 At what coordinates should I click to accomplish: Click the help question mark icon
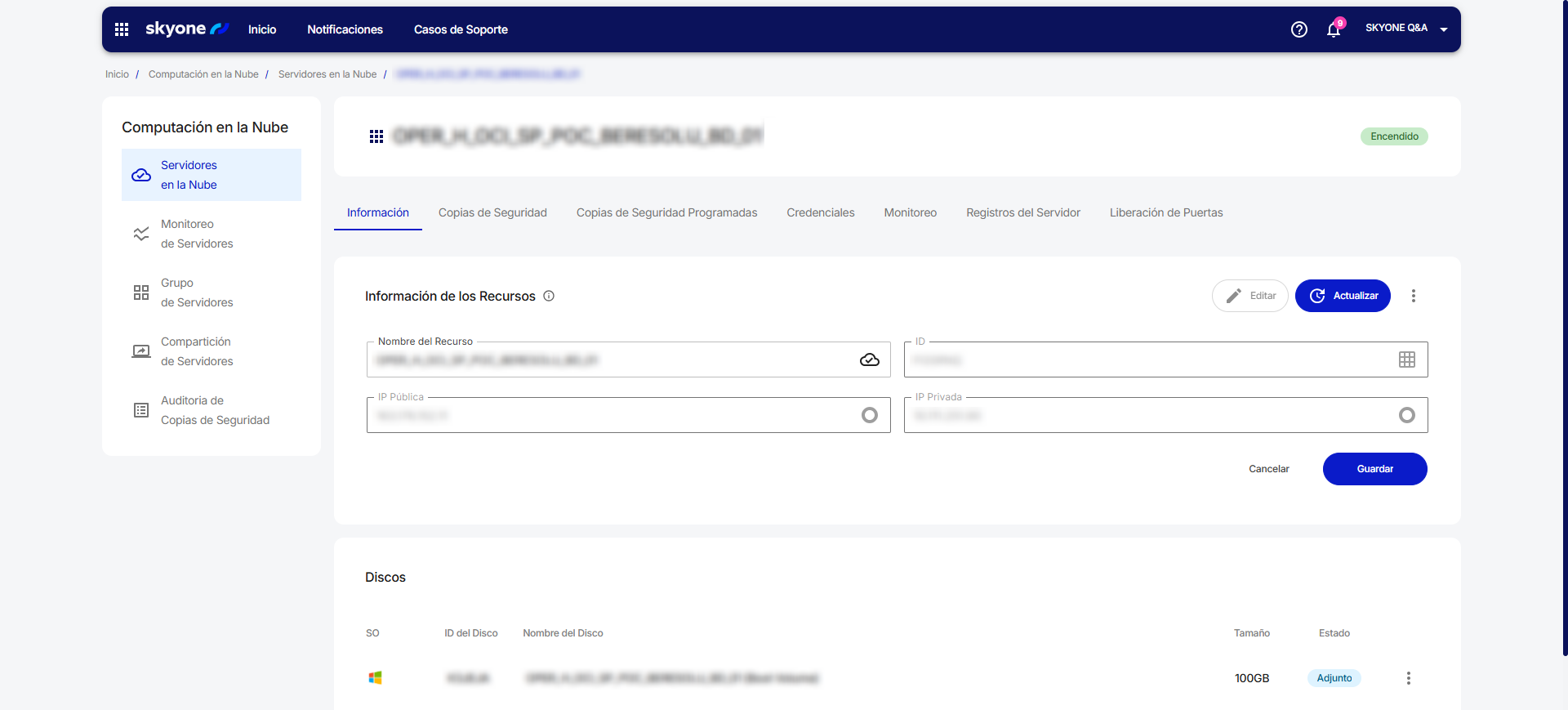coord(1298,29)
